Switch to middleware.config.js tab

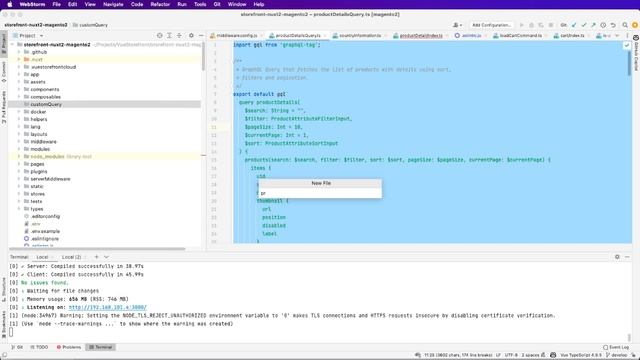pos(236,36)
